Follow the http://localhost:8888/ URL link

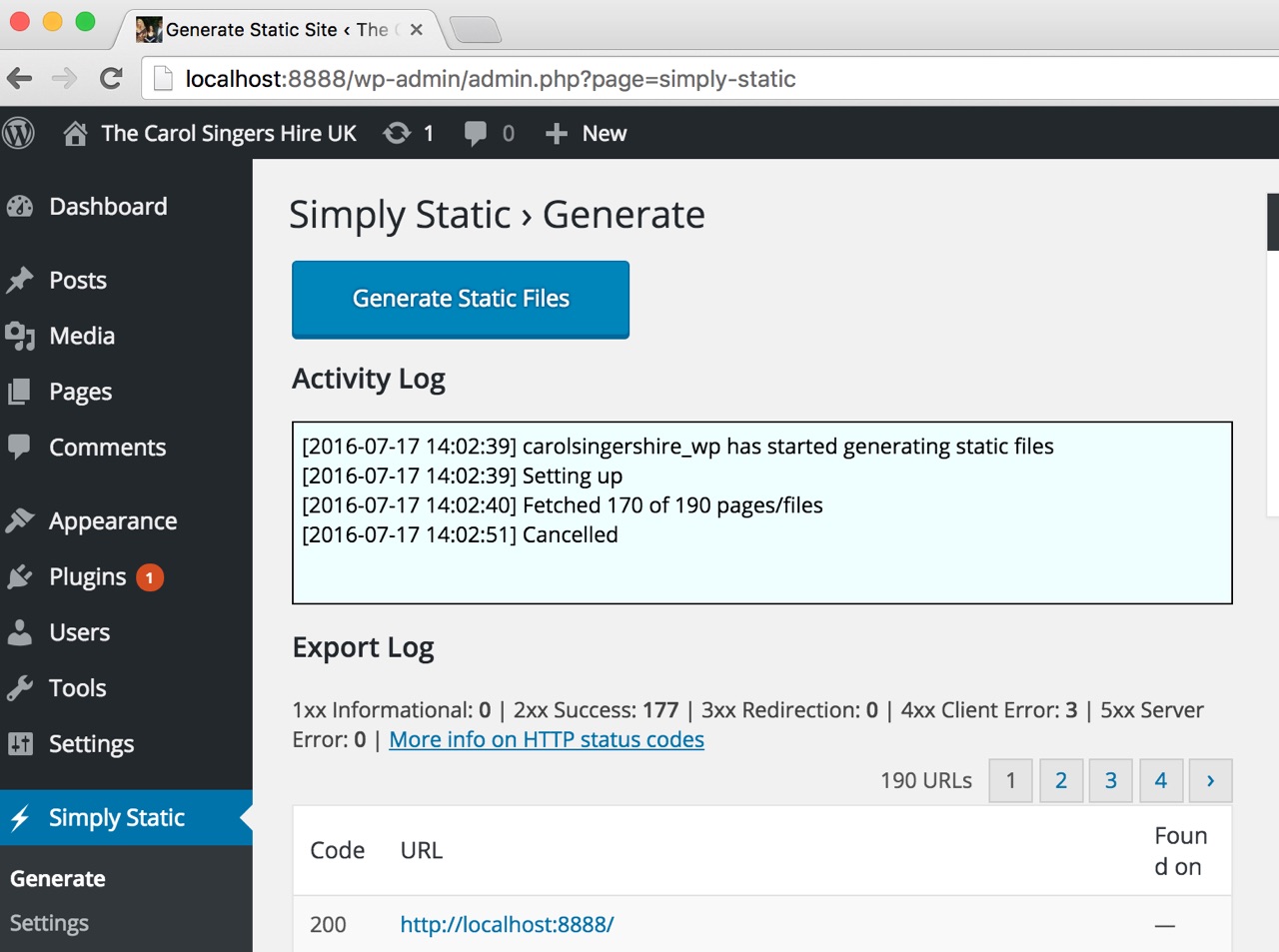506,924
